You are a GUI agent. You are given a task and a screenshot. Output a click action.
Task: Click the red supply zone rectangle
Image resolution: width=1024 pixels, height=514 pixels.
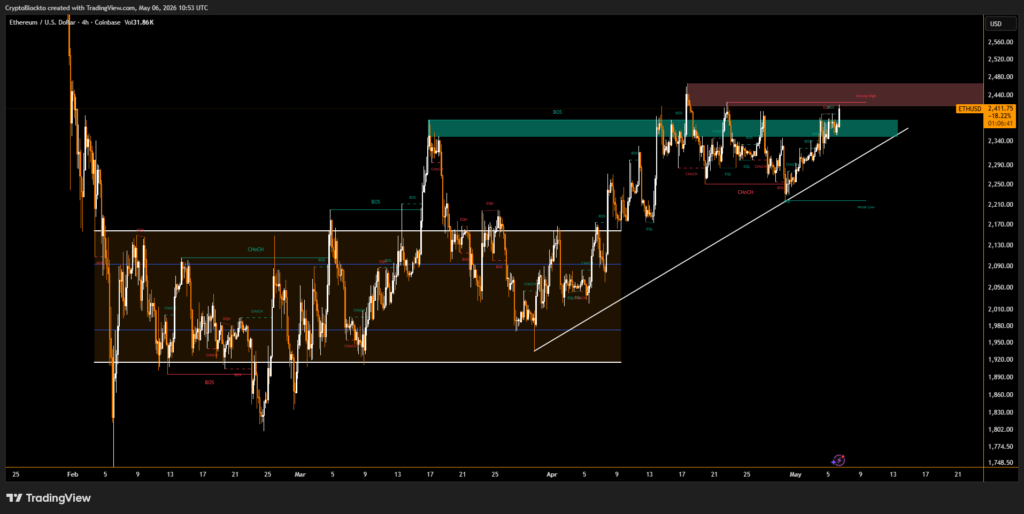point(834,95)
